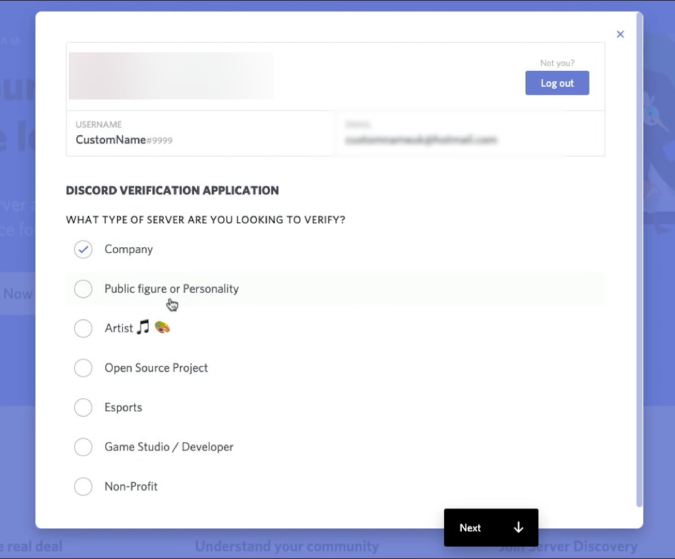This screenshot has width=675, height=559.
Task: Click the Next button
Action: point(491,528)
